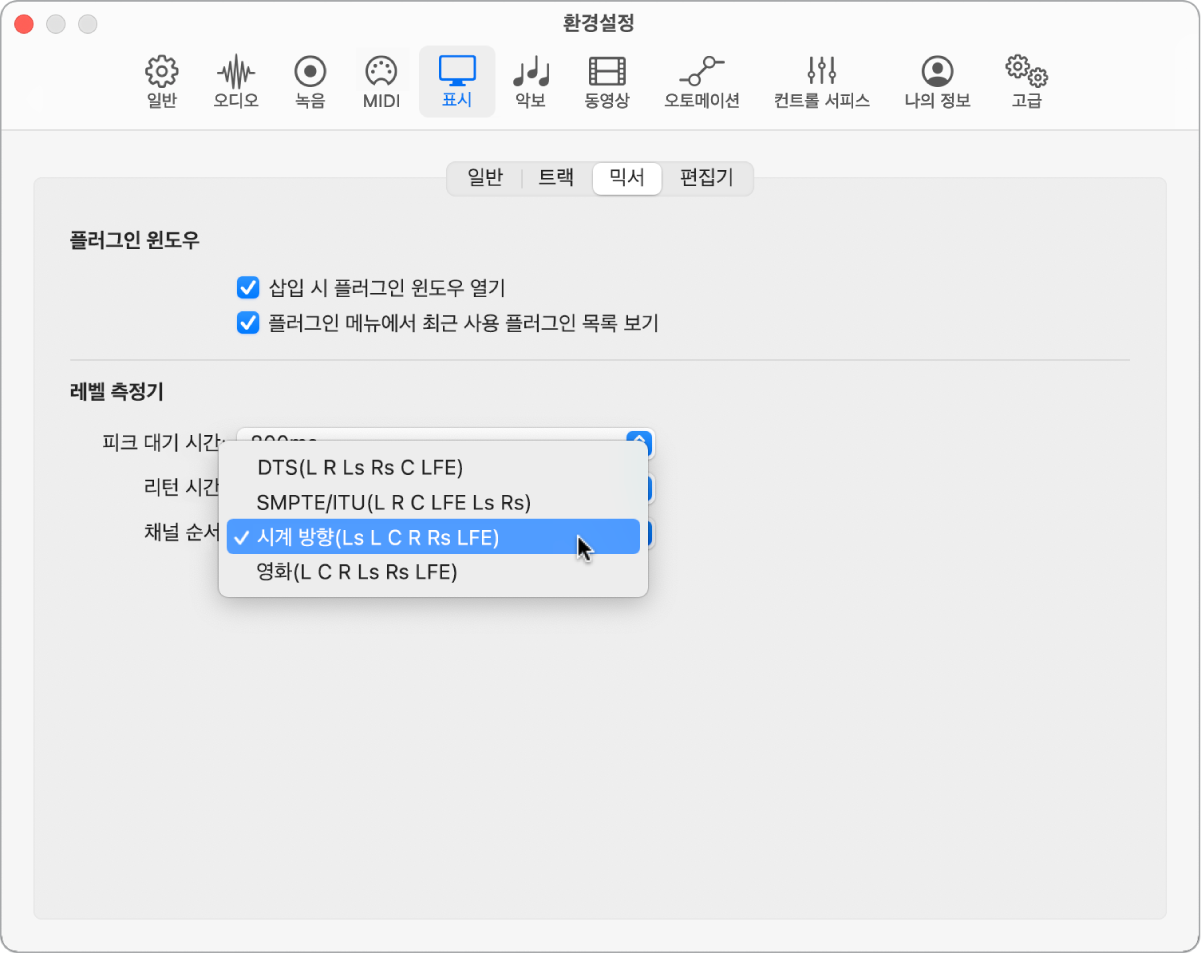Select the 오디오 waveform icon
This screenshot has height=955, width=1202.
point(235,72)
